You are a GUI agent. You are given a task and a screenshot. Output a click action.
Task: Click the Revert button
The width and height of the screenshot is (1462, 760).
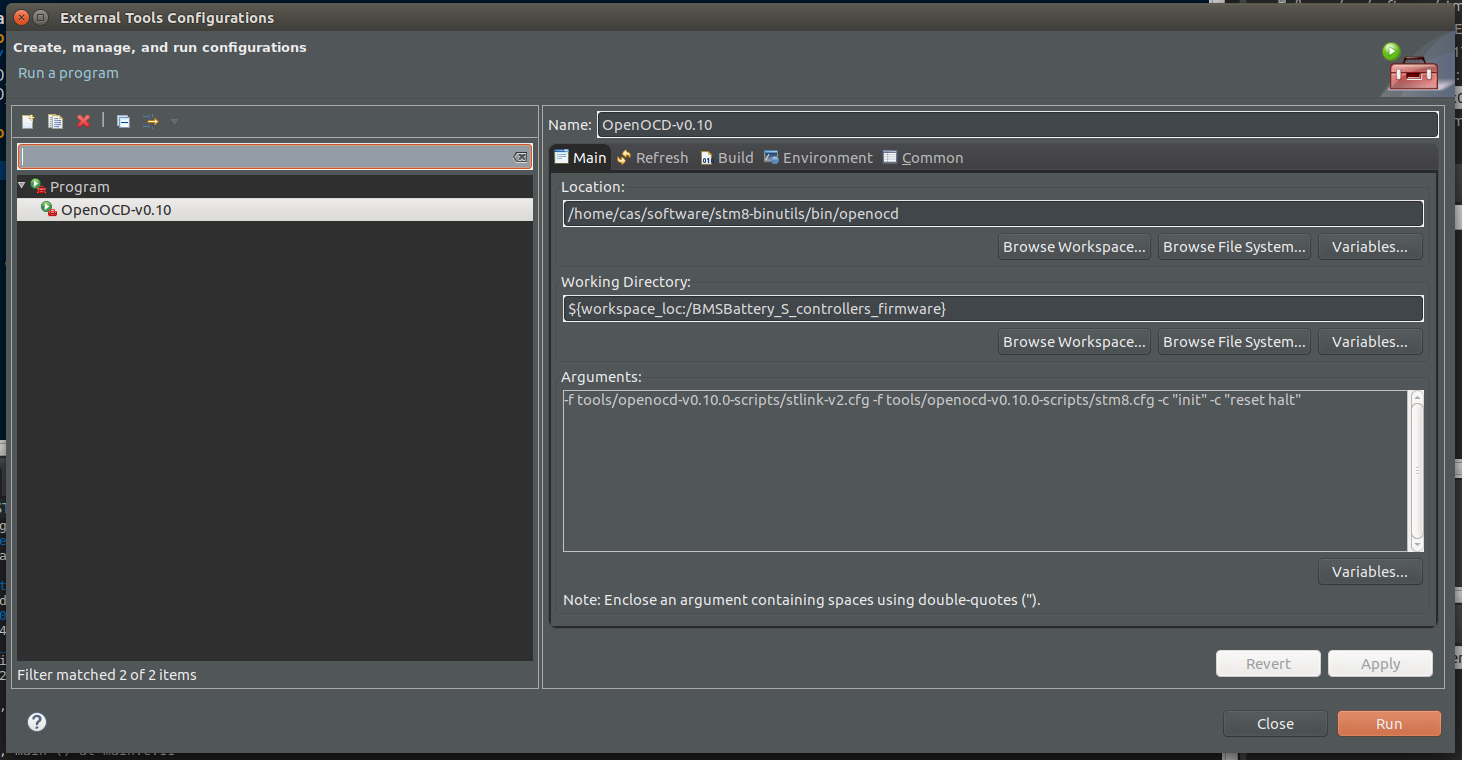point(1268,664)
